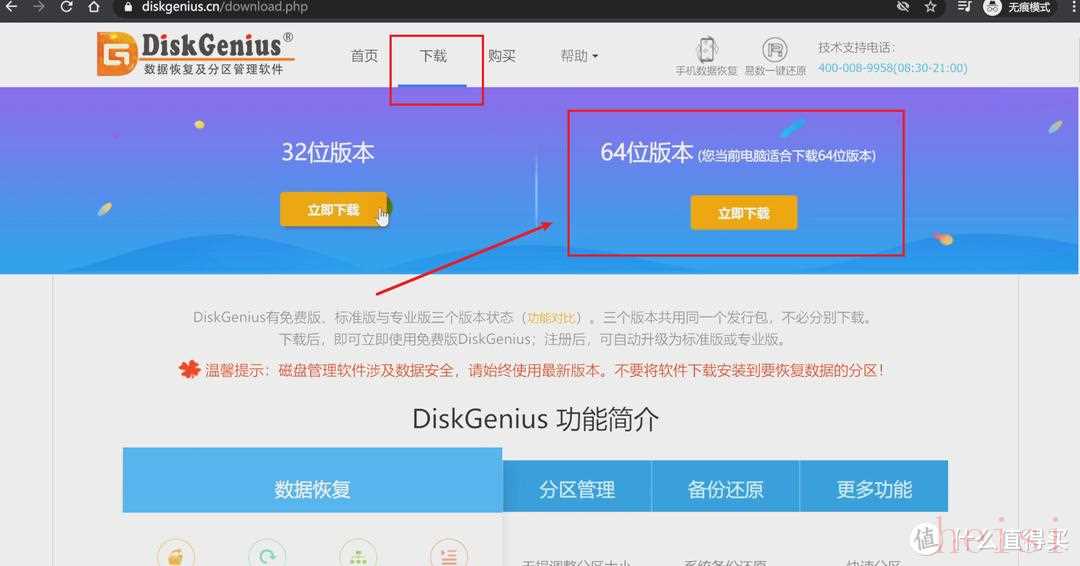Go to browser home icon
Viewport: 1080px width, 566px height.
(94, 7)
